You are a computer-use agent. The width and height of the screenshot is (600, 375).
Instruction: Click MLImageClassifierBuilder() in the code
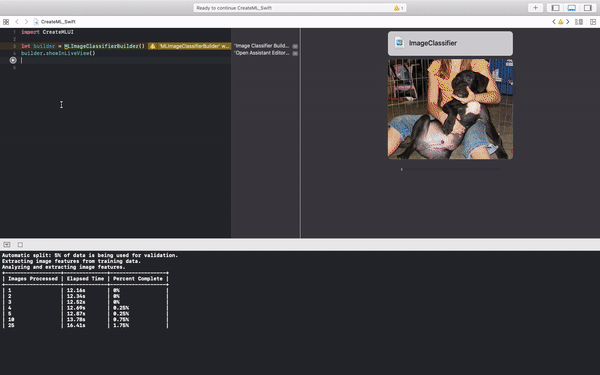pos(104,46)
